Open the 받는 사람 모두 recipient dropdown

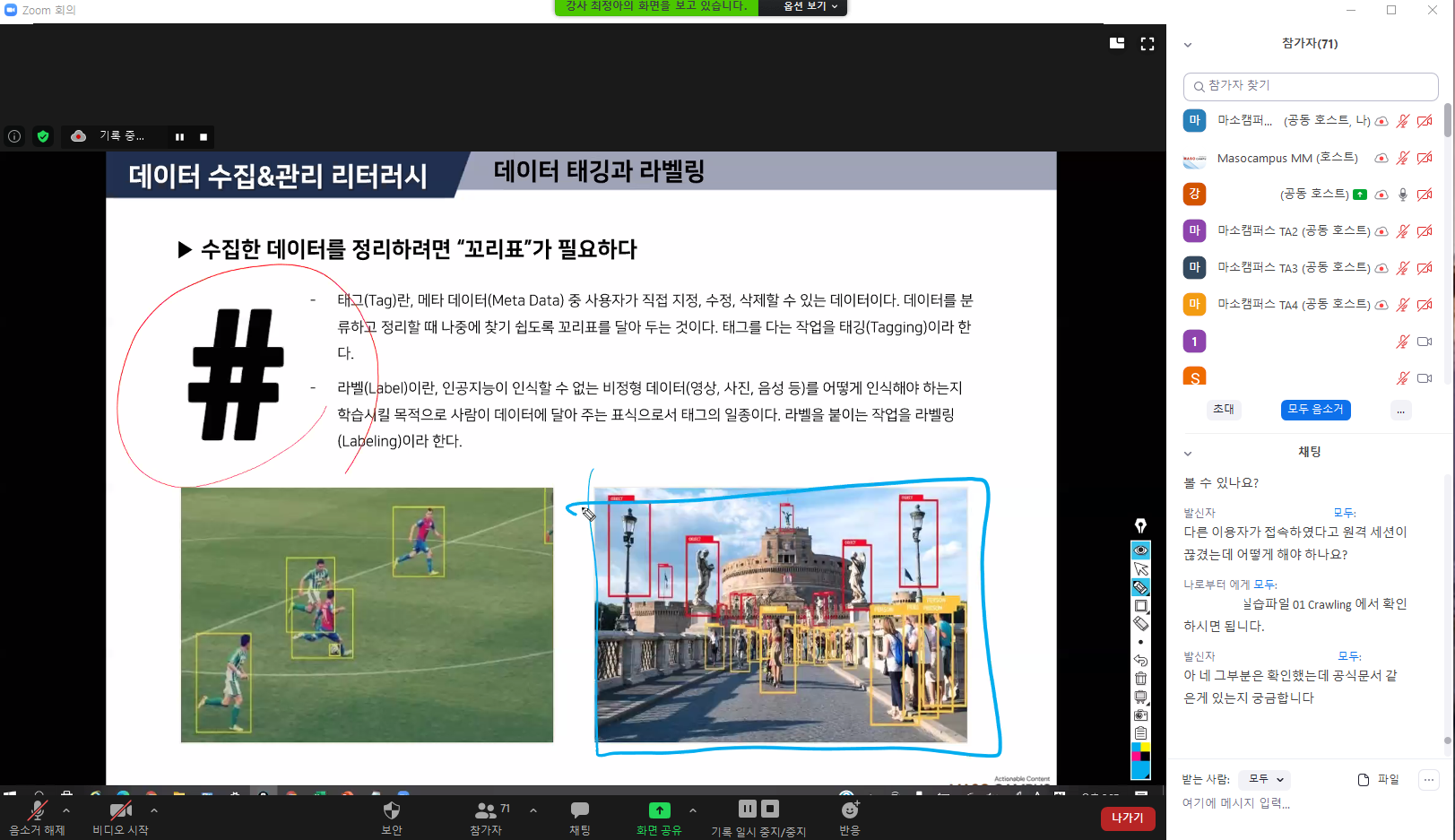[1264, 779]
